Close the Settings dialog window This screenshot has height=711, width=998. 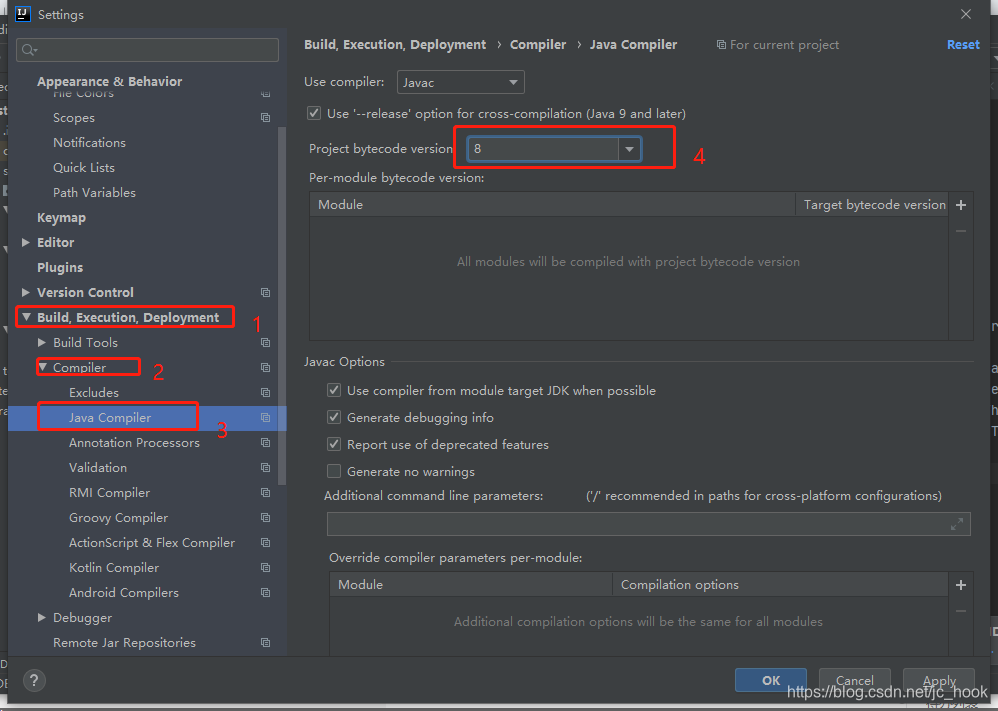pos(966,14)
